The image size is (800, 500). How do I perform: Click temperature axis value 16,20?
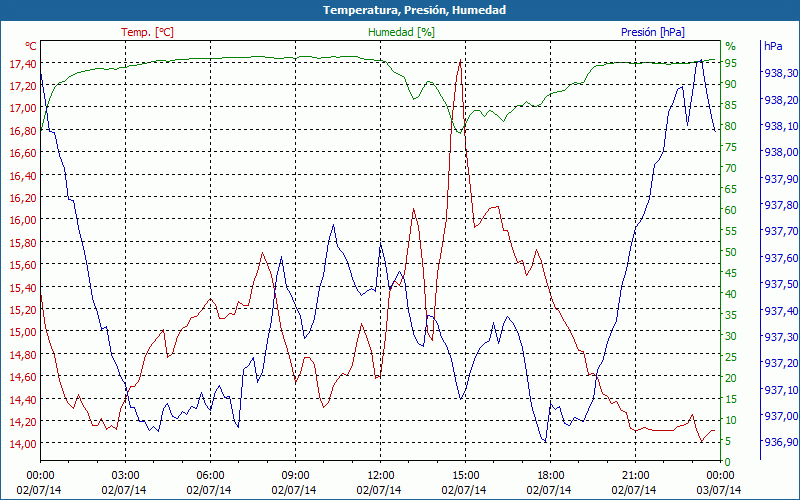pos(23,198)
